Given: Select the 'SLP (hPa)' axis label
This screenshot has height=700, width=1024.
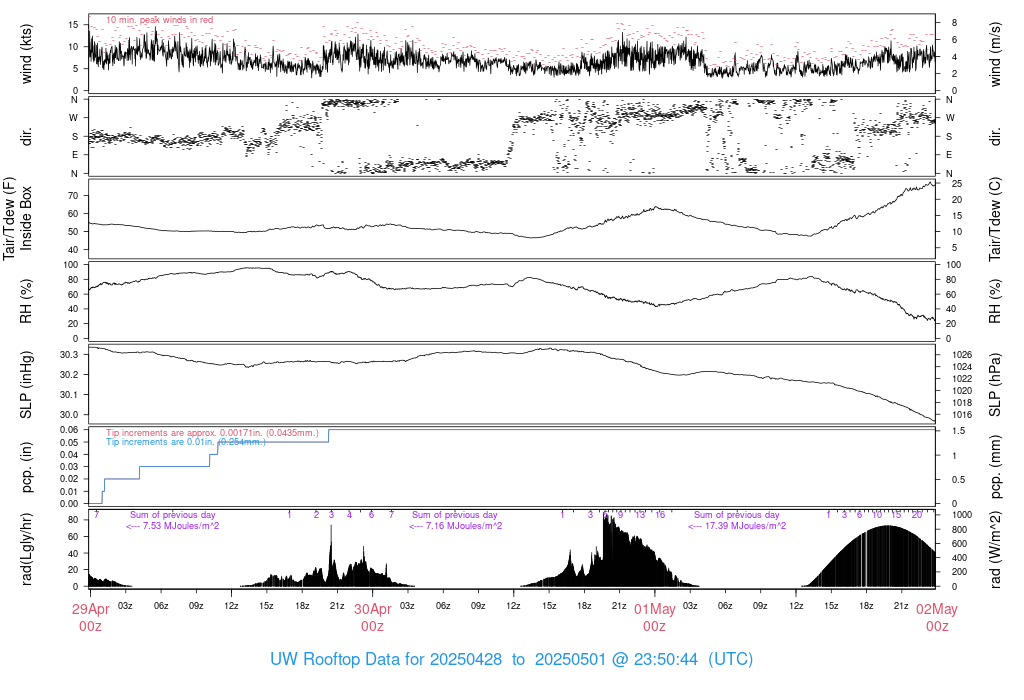Looking at the screenshot, I should click(995, 385).
